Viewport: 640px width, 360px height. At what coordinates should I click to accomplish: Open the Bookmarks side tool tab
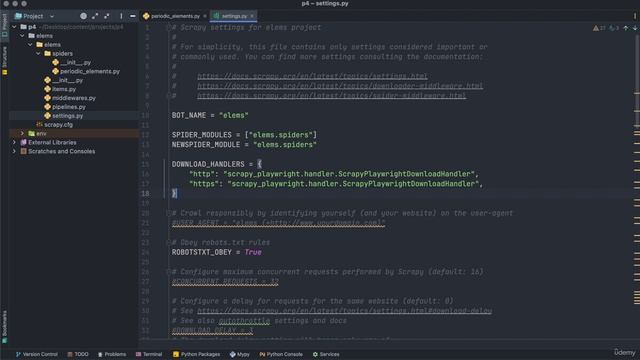(4, 327)
